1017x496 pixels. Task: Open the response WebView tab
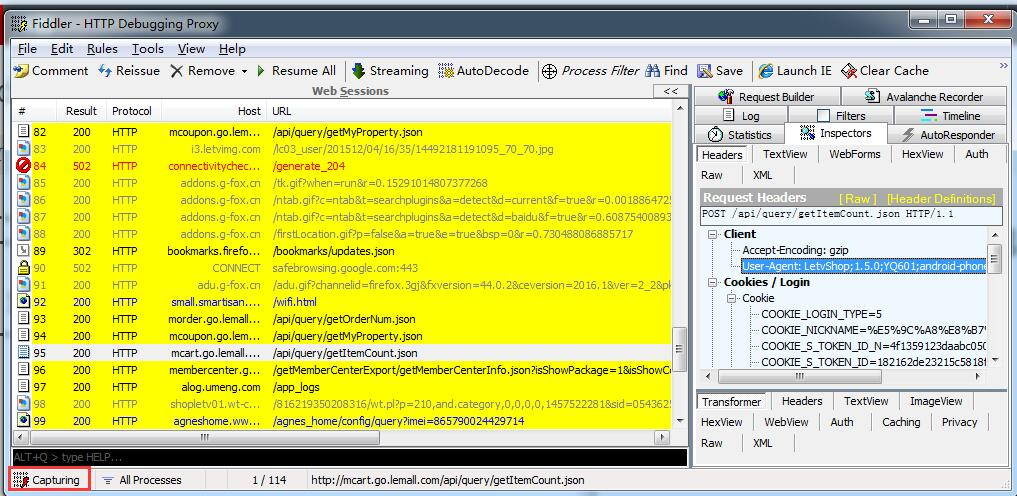[x=786, y=422]
